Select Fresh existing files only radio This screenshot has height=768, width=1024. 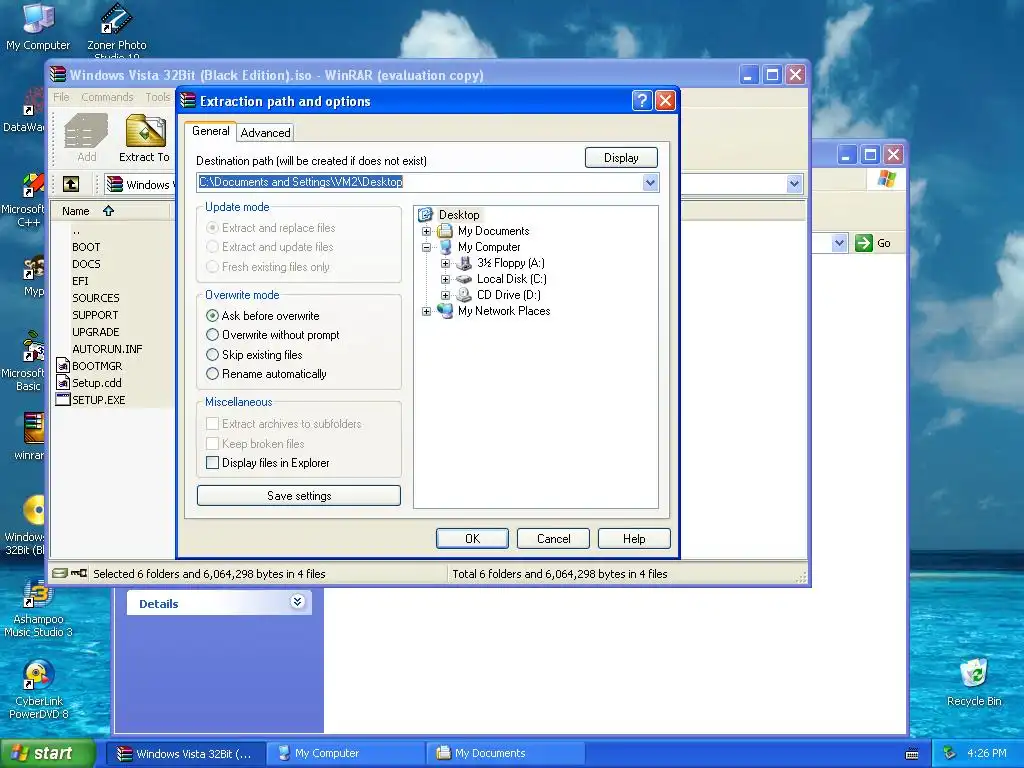point(212,266)
